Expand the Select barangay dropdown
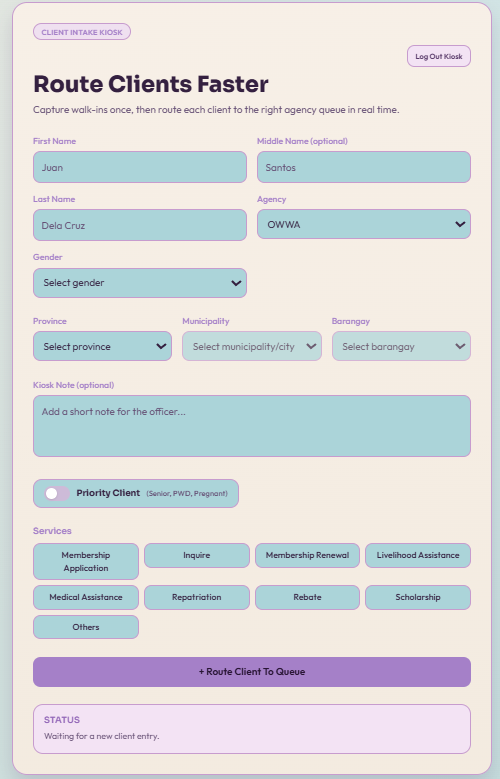Screen dimensions: 500x779 tap(401, 346)
